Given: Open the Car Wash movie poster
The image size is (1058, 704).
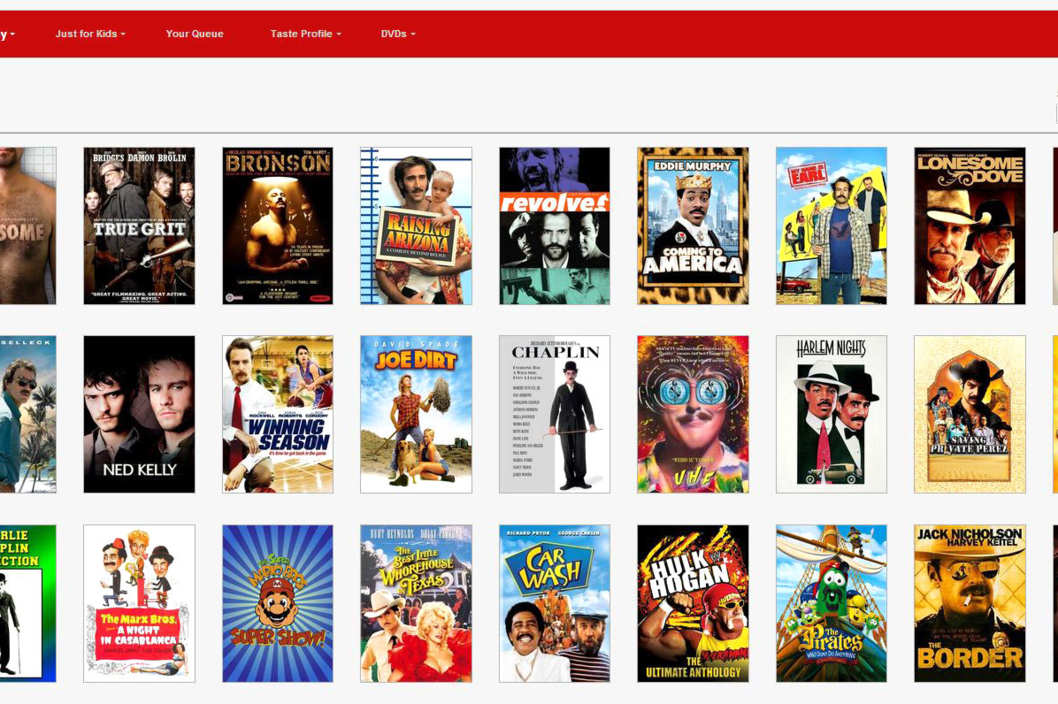Looking at the screenshot, I should click(x=555, y=603).
